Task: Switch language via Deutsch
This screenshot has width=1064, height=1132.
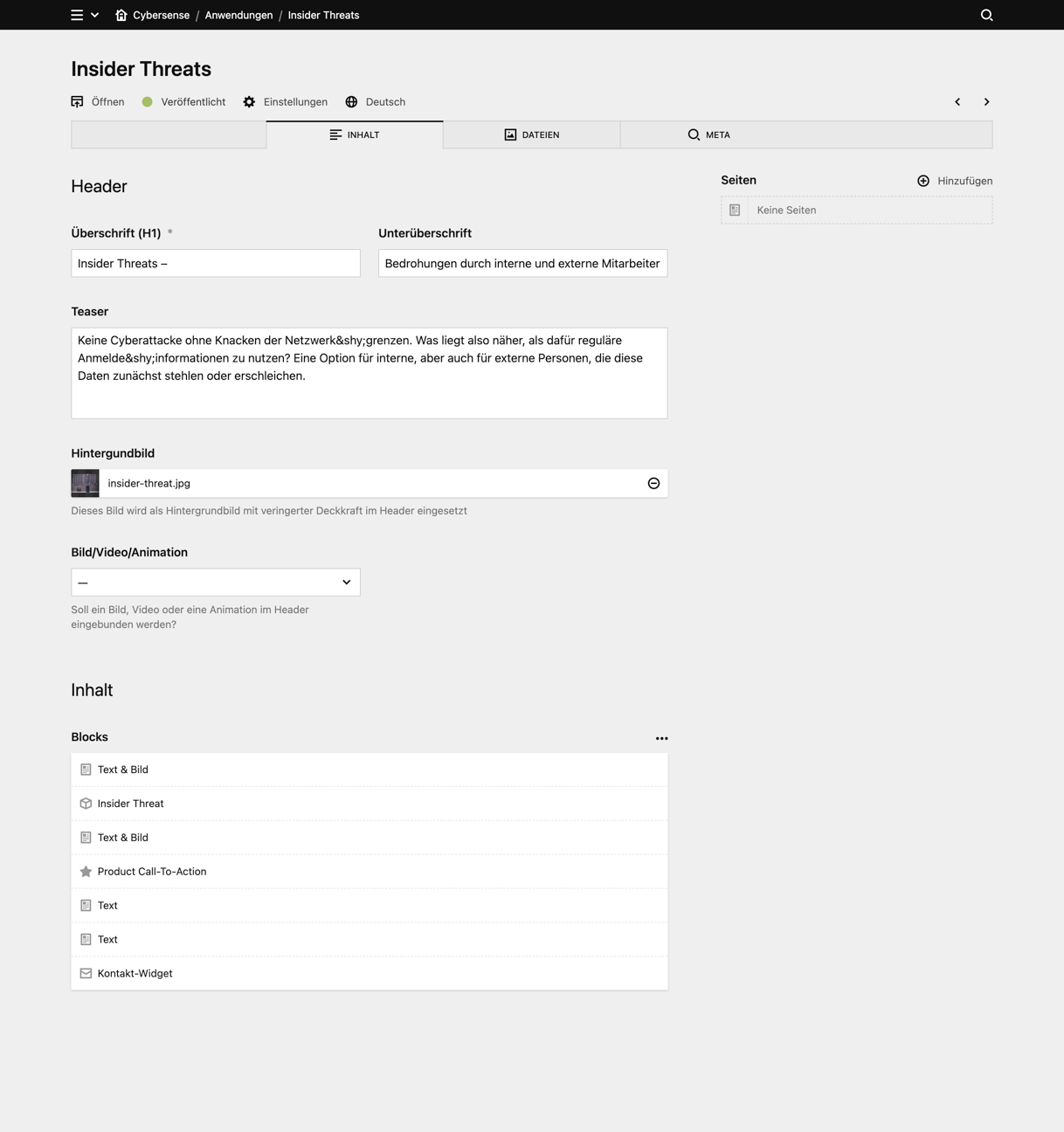Action: coord(385,102)
